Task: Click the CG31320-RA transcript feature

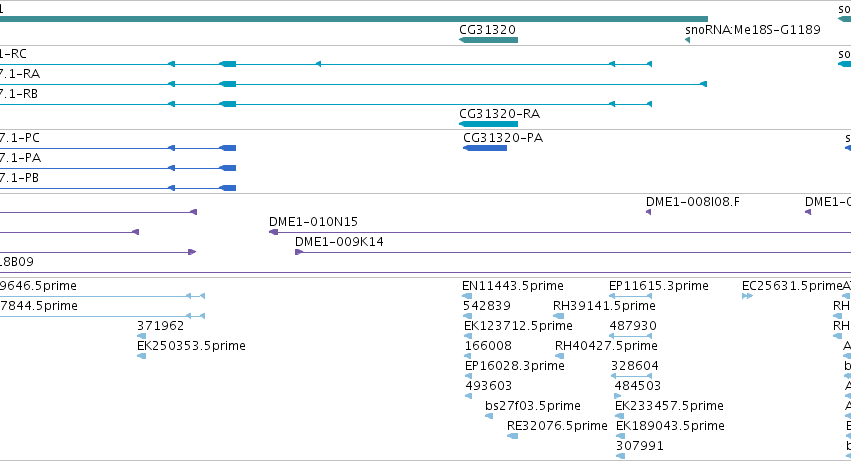Action: 488,124
